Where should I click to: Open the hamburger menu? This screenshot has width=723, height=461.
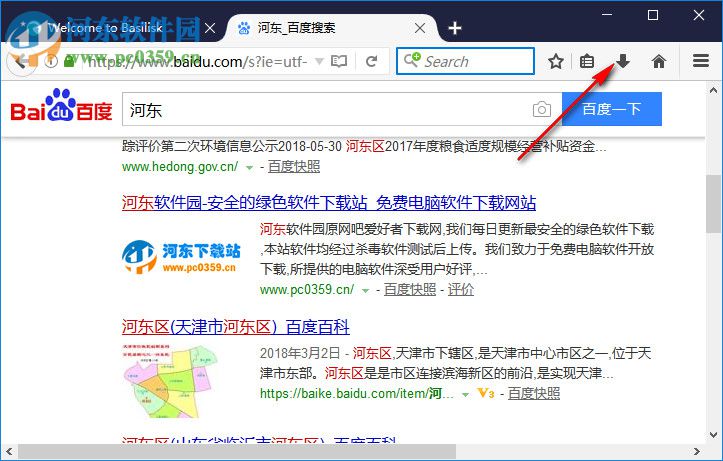click(701, 61)
